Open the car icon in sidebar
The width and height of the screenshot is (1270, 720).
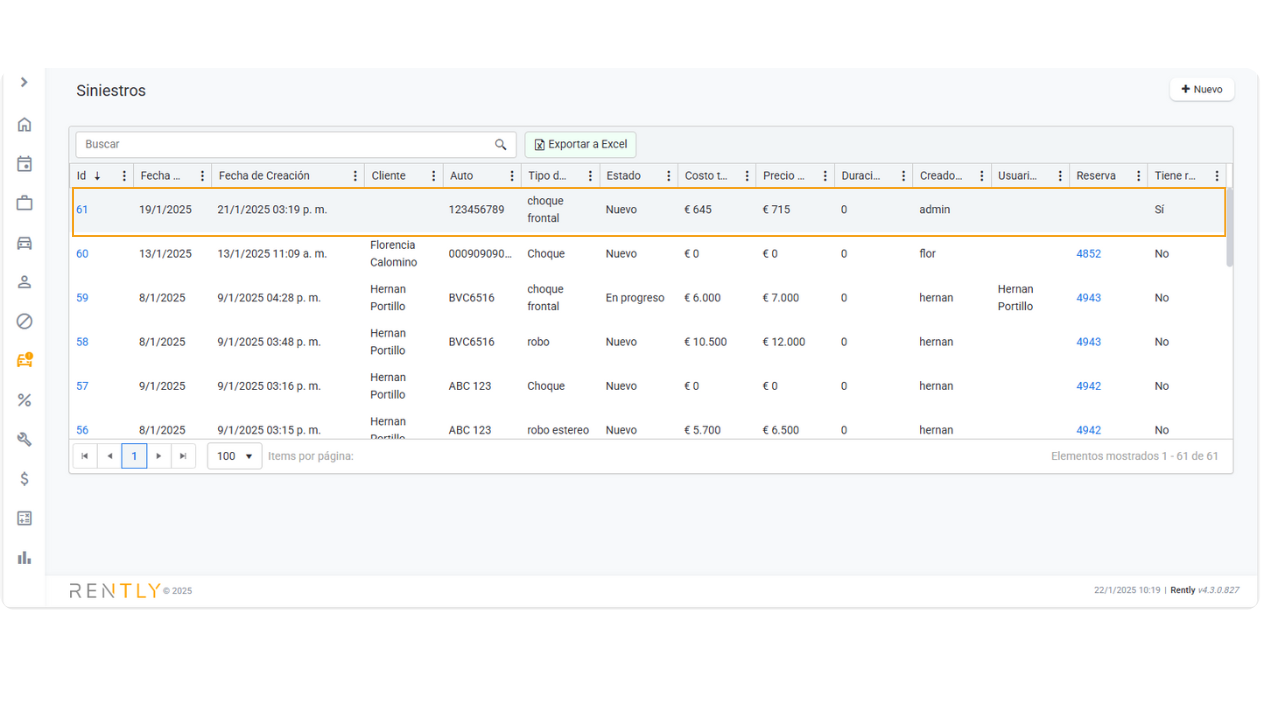click(25, 243)
